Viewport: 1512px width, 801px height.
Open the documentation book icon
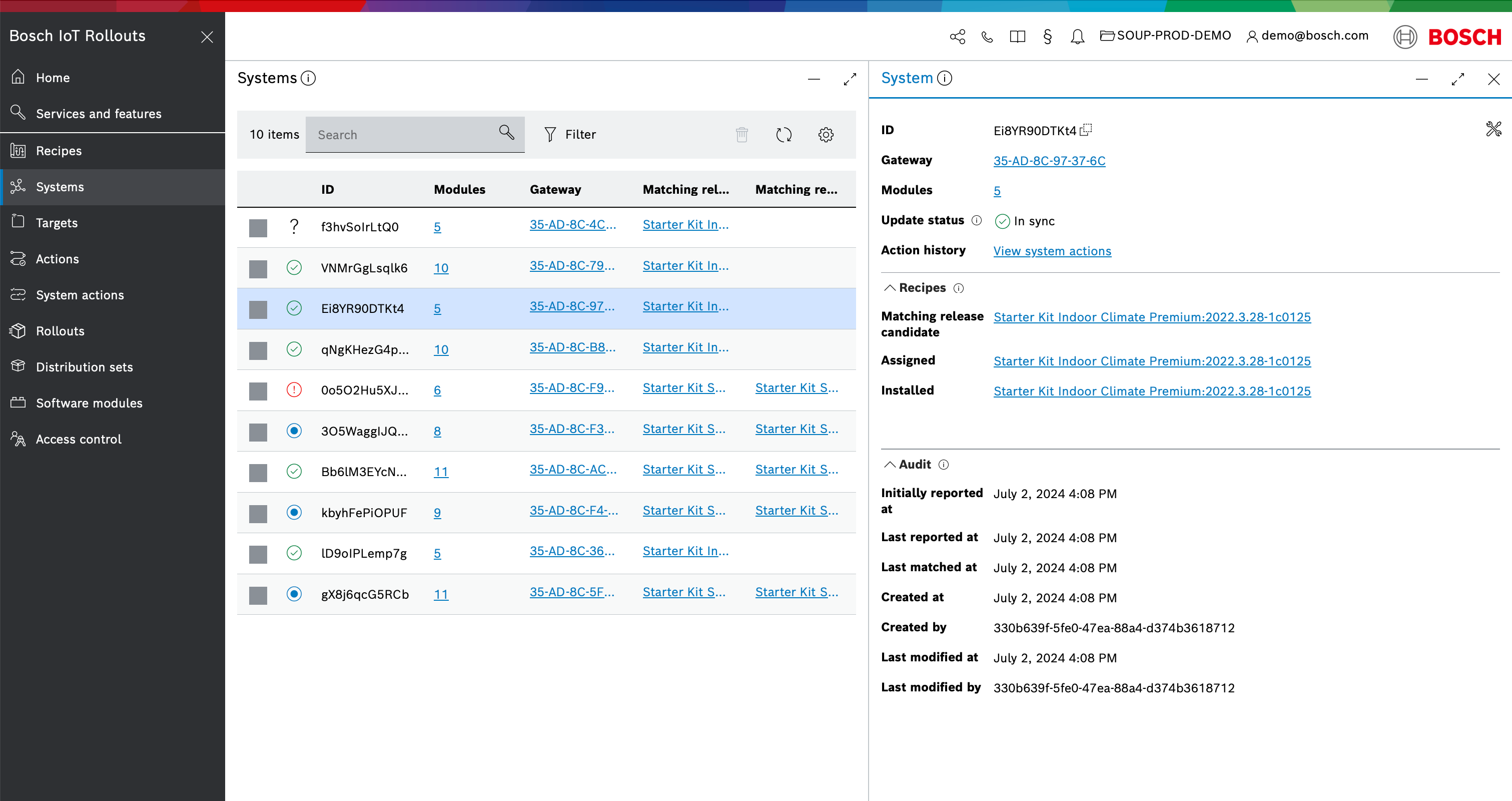click(1017, 37)
